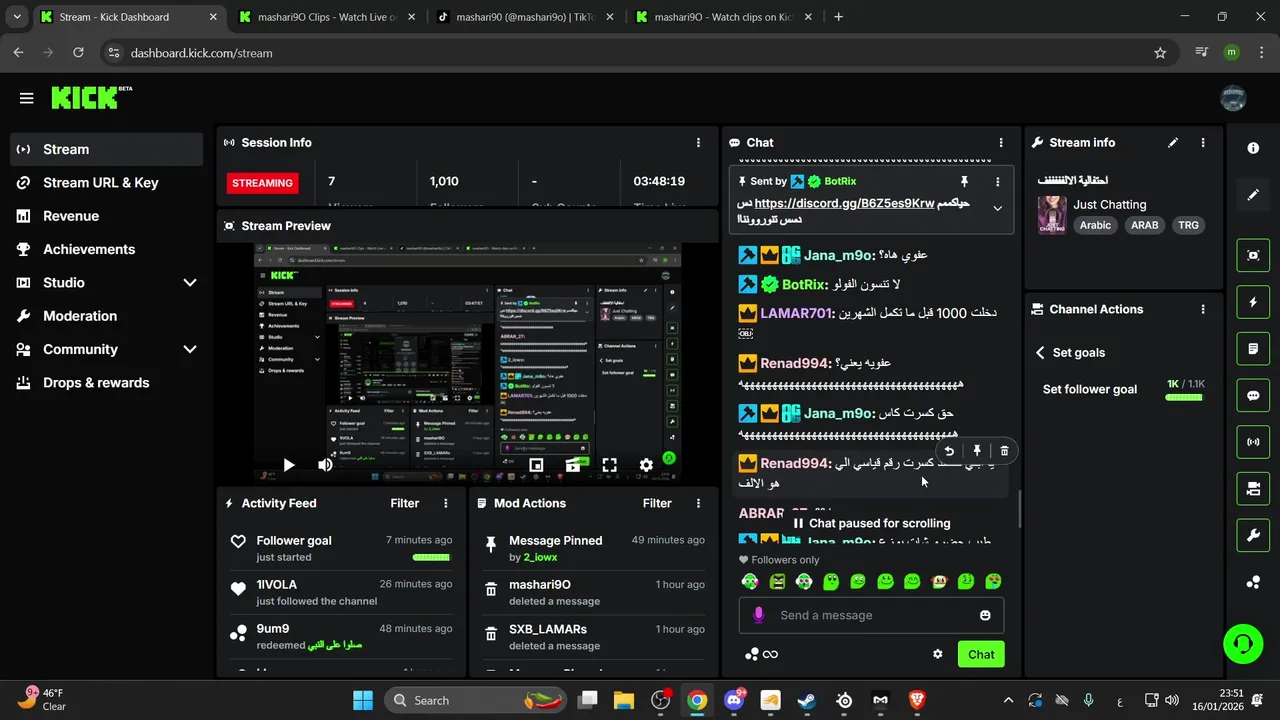Open the Stream page in sidebar

(106, 149)
